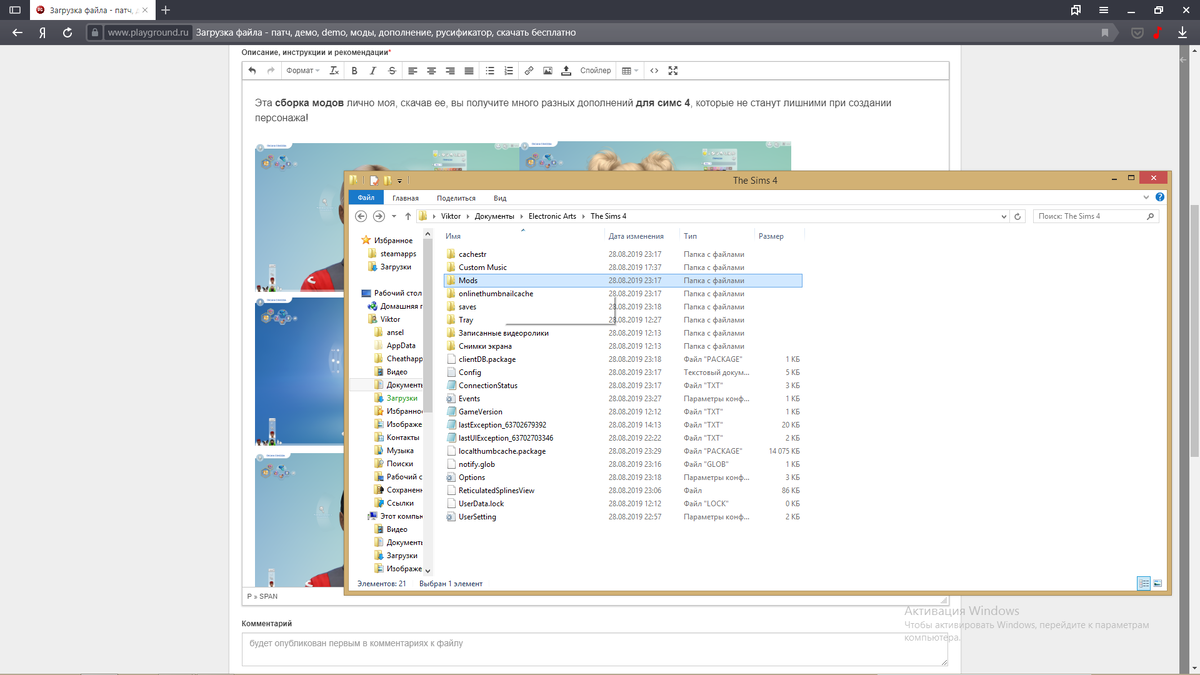Screen dimensions: 1200x675
Task: Switch to large icons view in Explorer
Action: pyautogui.click(x=1157, y=582)
